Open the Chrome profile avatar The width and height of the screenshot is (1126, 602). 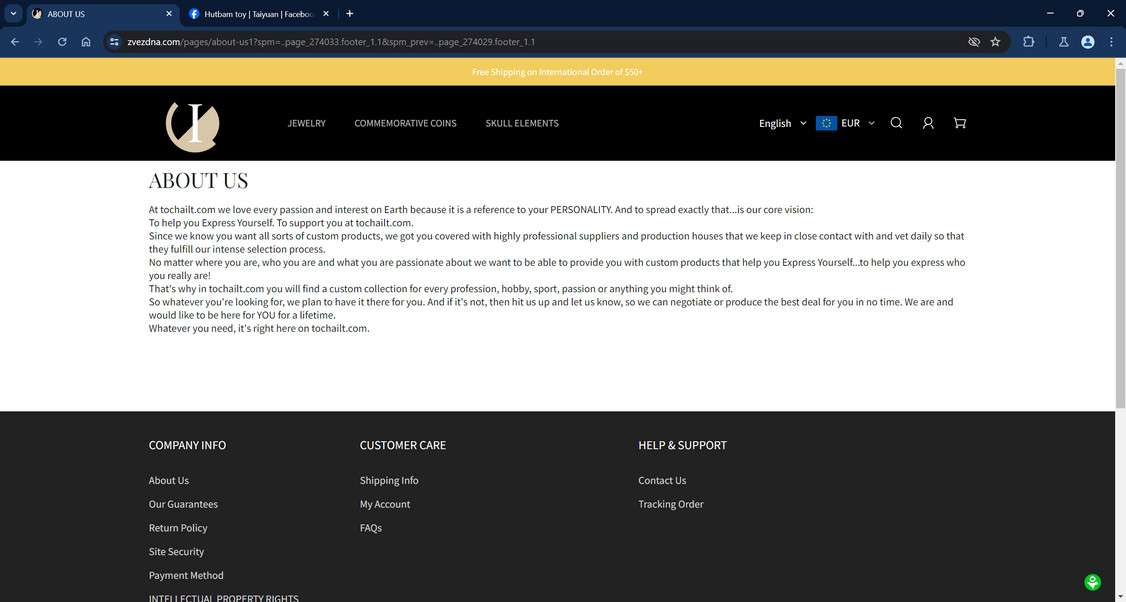(x=1087, y=42)
